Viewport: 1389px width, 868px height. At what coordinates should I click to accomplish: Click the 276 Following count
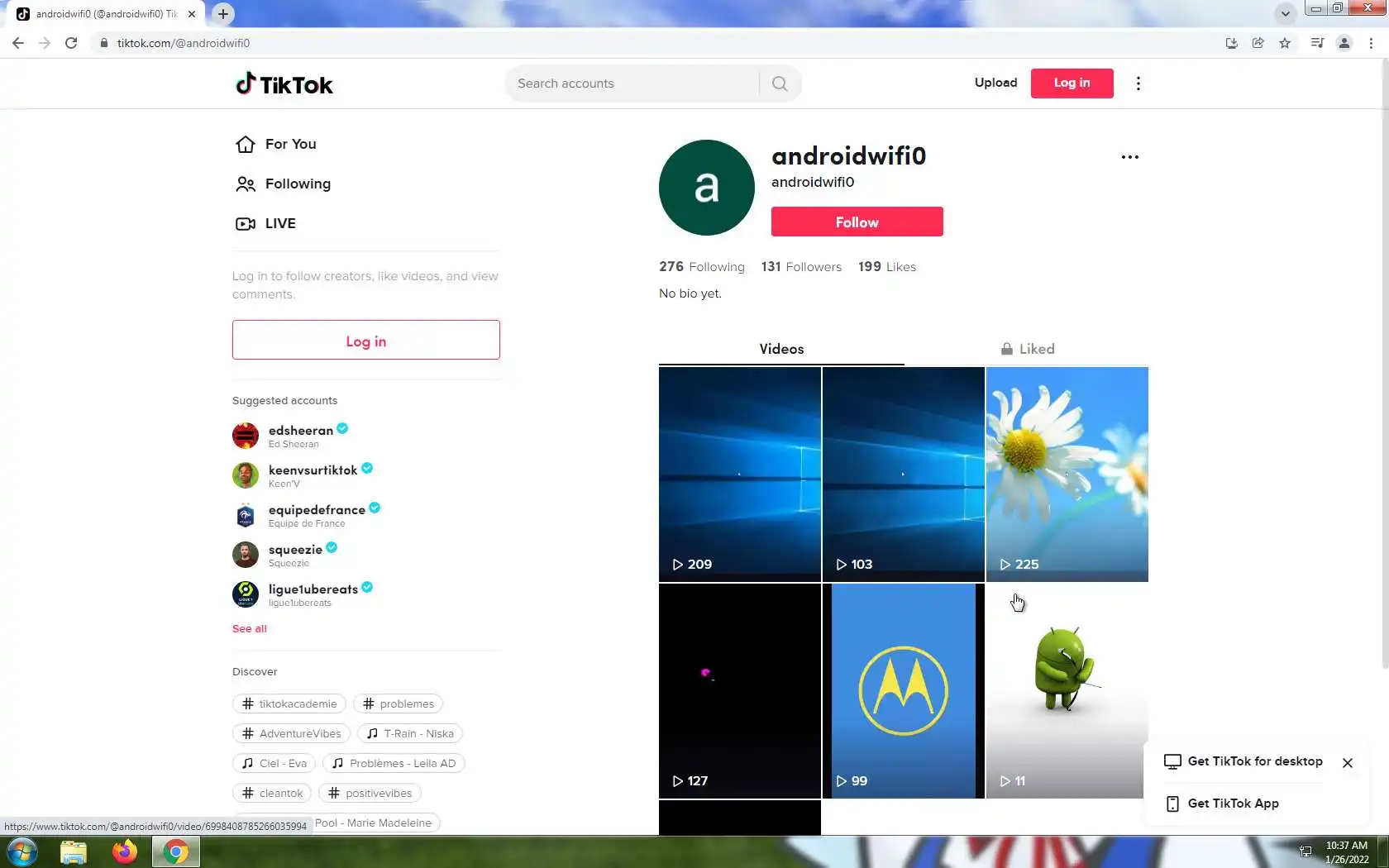pyautogui.click(x=701, y=267)
